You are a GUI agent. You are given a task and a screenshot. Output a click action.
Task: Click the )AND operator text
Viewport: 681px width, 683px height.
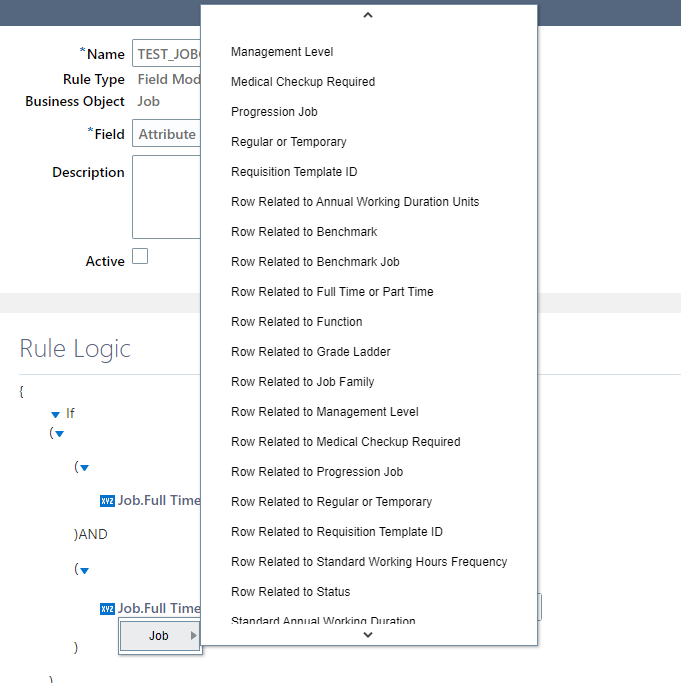coord(91,534)
